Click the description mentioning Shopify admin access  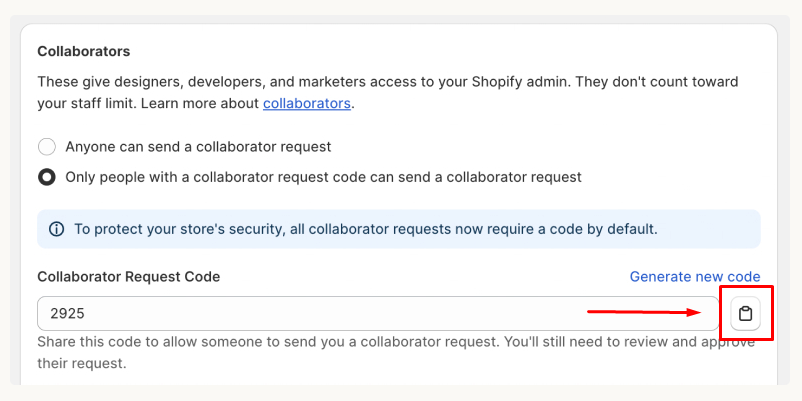pos(388,93)
